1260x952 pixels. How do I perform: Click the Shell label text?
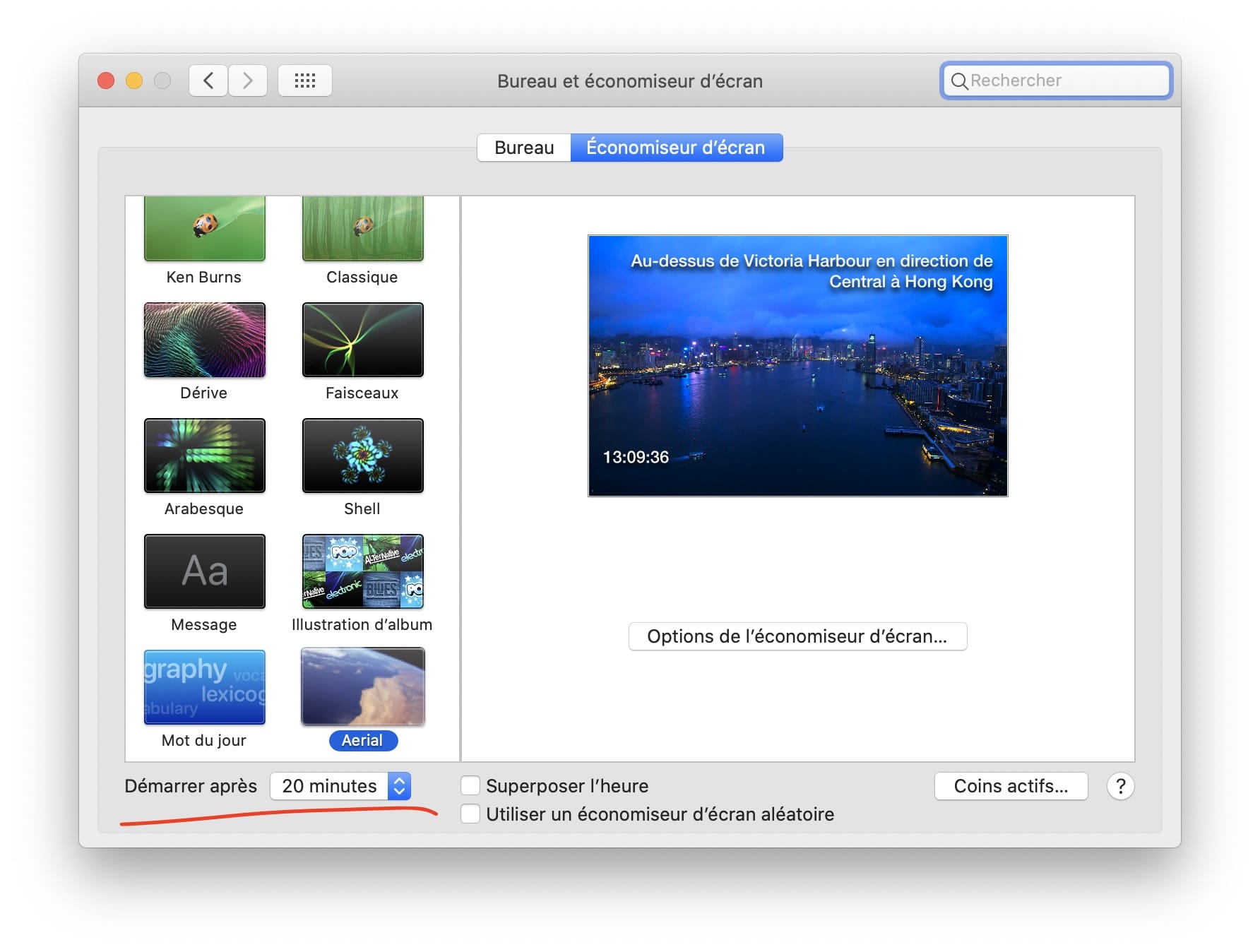[362, 508]
